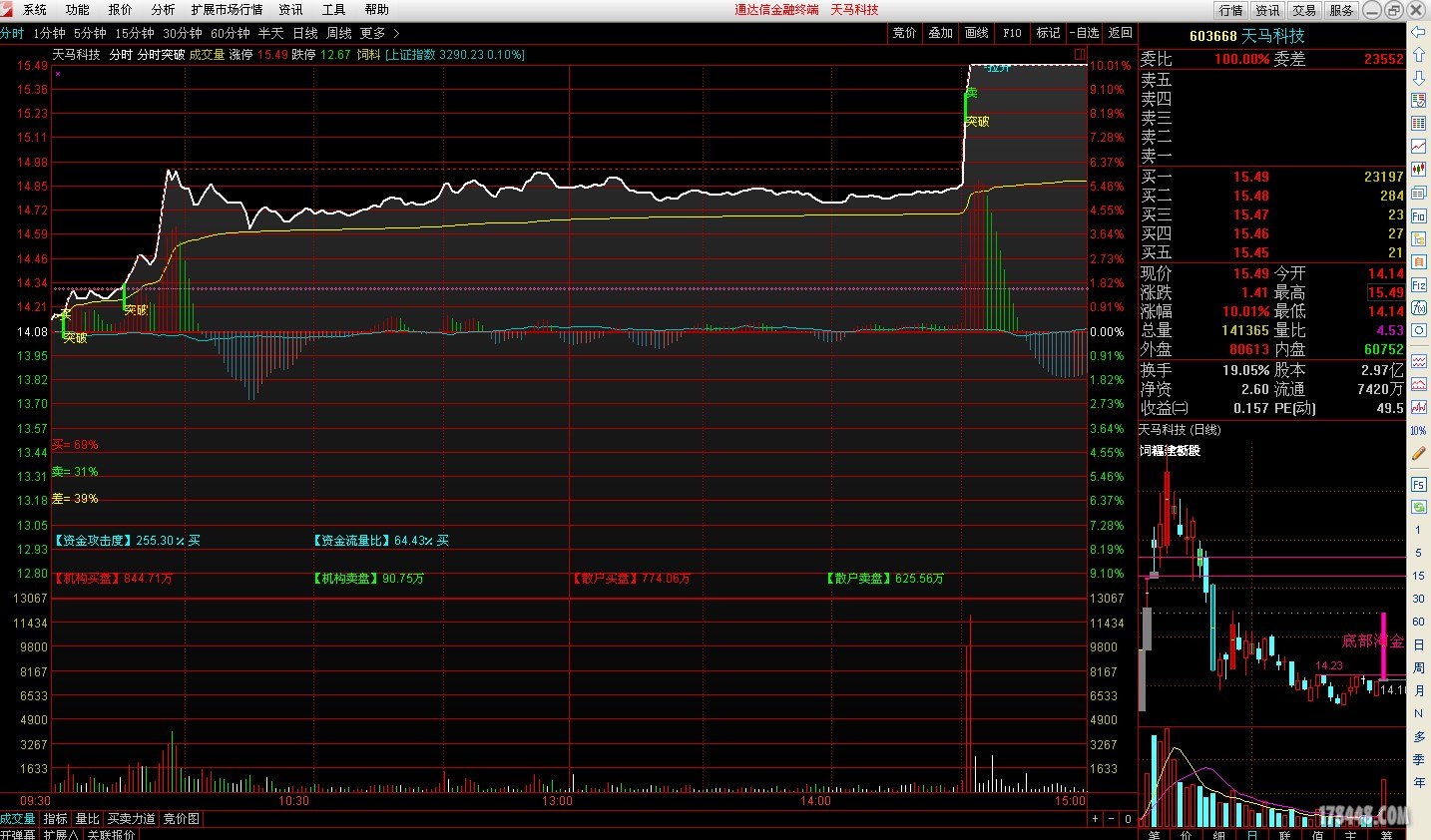Select the 竞价图 bottom tab
Viewport: 1431px width, 840px height.
(181, 819)
